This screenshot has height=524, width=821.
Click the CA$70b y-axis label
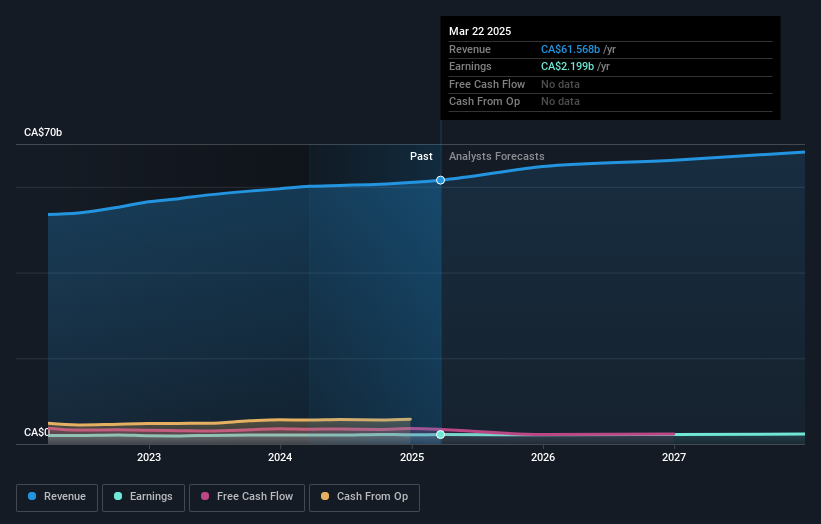(43, 132)
